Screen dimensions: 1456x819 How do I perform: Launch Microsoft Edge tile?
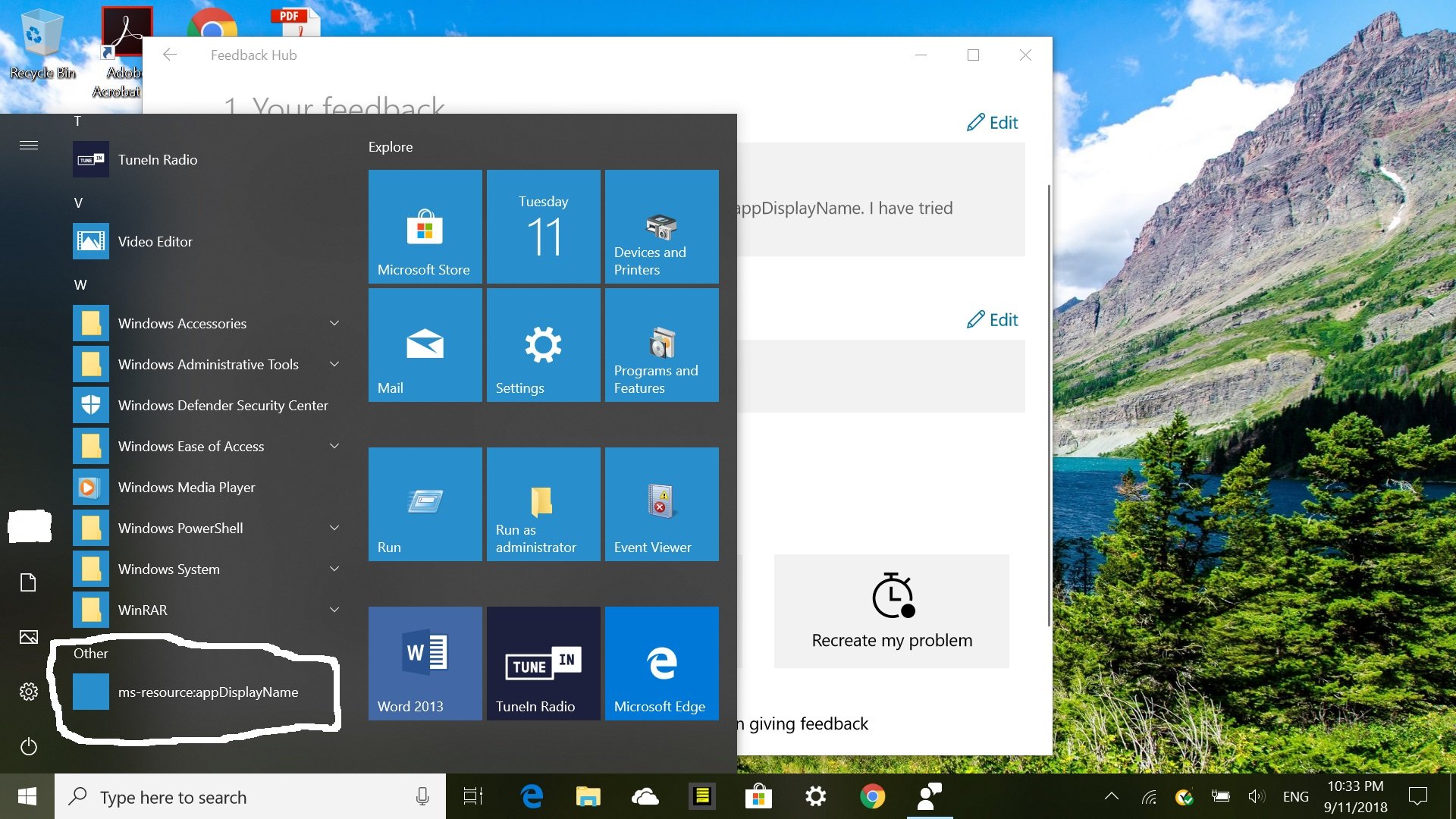661,664
